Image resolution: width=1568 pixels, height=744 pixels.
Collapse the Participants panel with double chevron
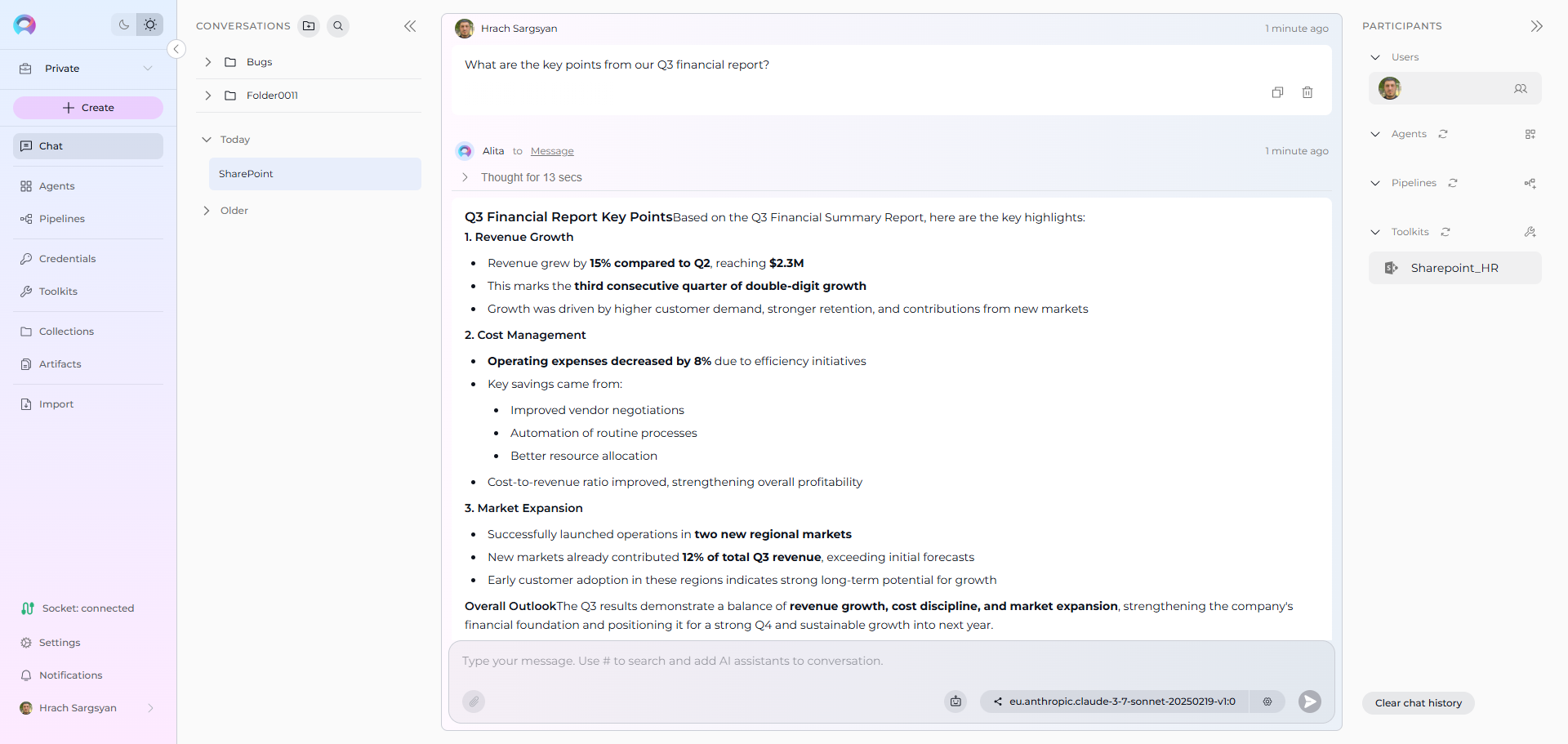[x=1536, y=26]
